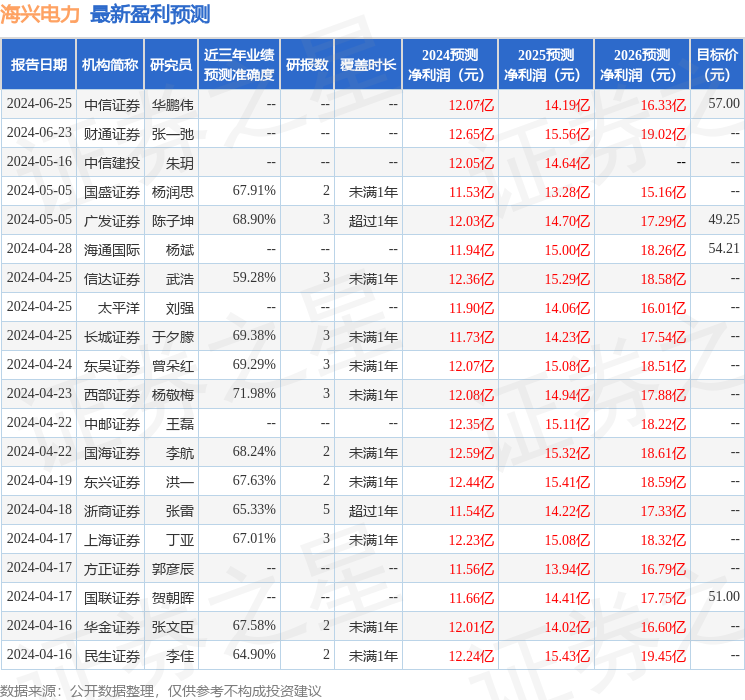Click the 报告日期 column header
Viewport: 745px width, 700px height.
tap(38, 65)
